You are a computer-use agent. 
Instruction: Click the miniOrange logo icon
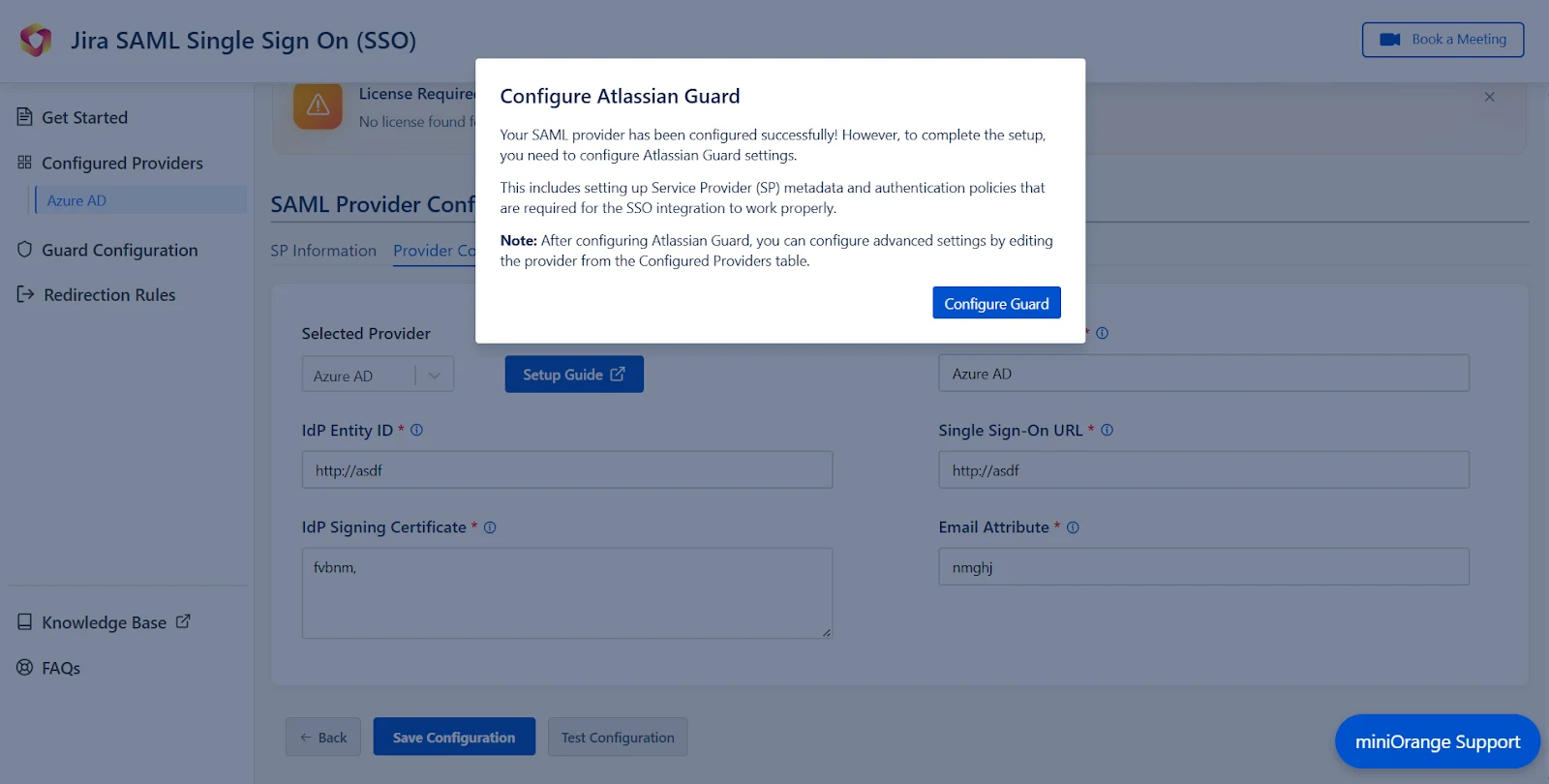pos(35,41)
